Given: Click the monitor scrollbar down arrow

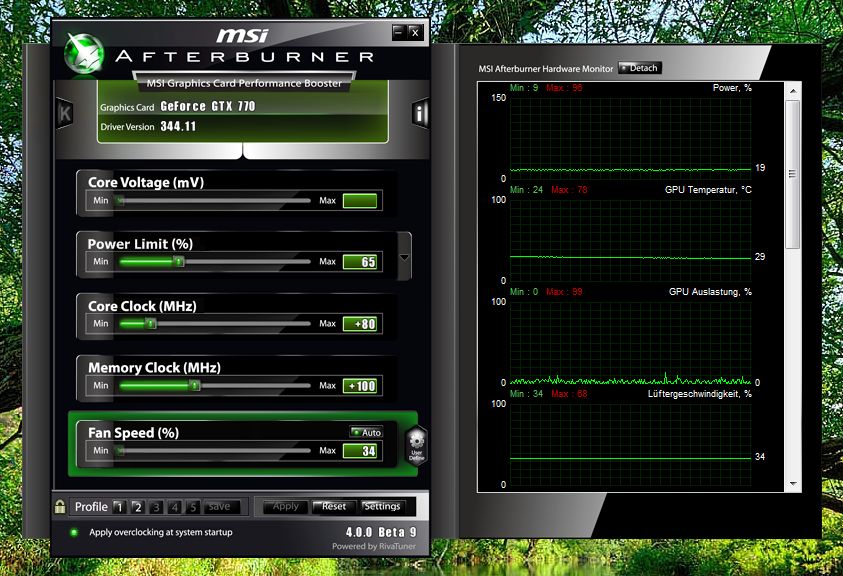Looking at the screenshot, I should click(x=793, y=484).
